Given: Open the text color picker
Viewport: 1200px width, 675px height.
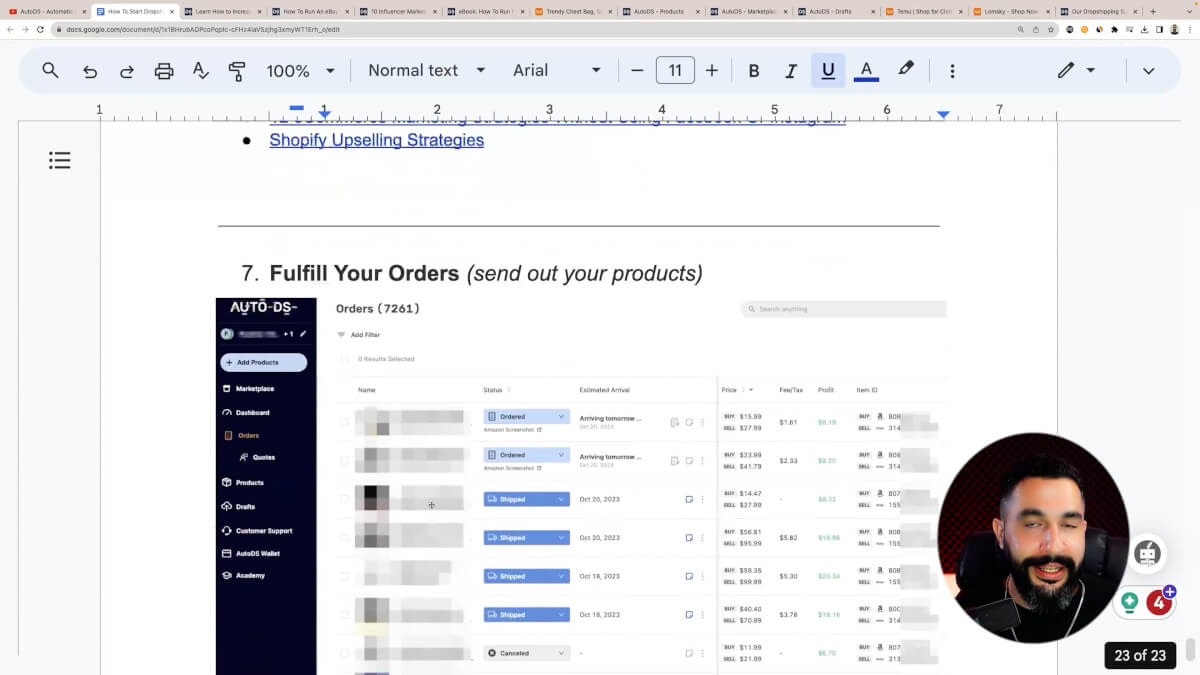Looking at the screenshot, I should [866, 71].
